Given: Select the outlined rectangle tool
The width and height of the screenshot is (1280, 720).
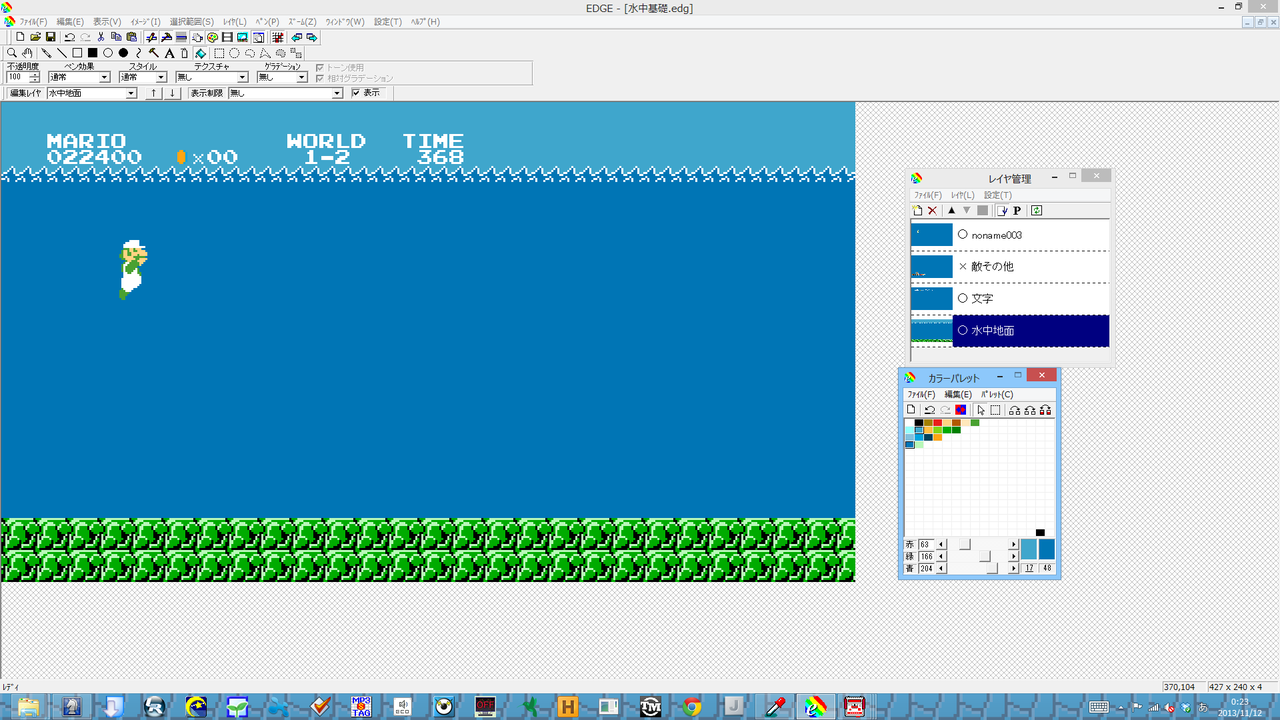Looking at the screenshot, I should tap(77, 53).
